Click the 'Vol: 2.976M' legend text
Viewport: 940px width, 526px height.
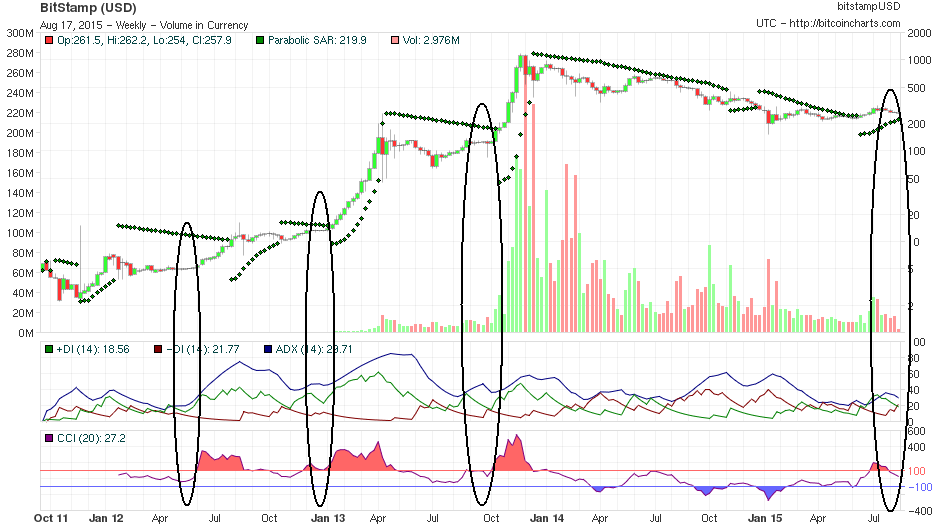431,40
